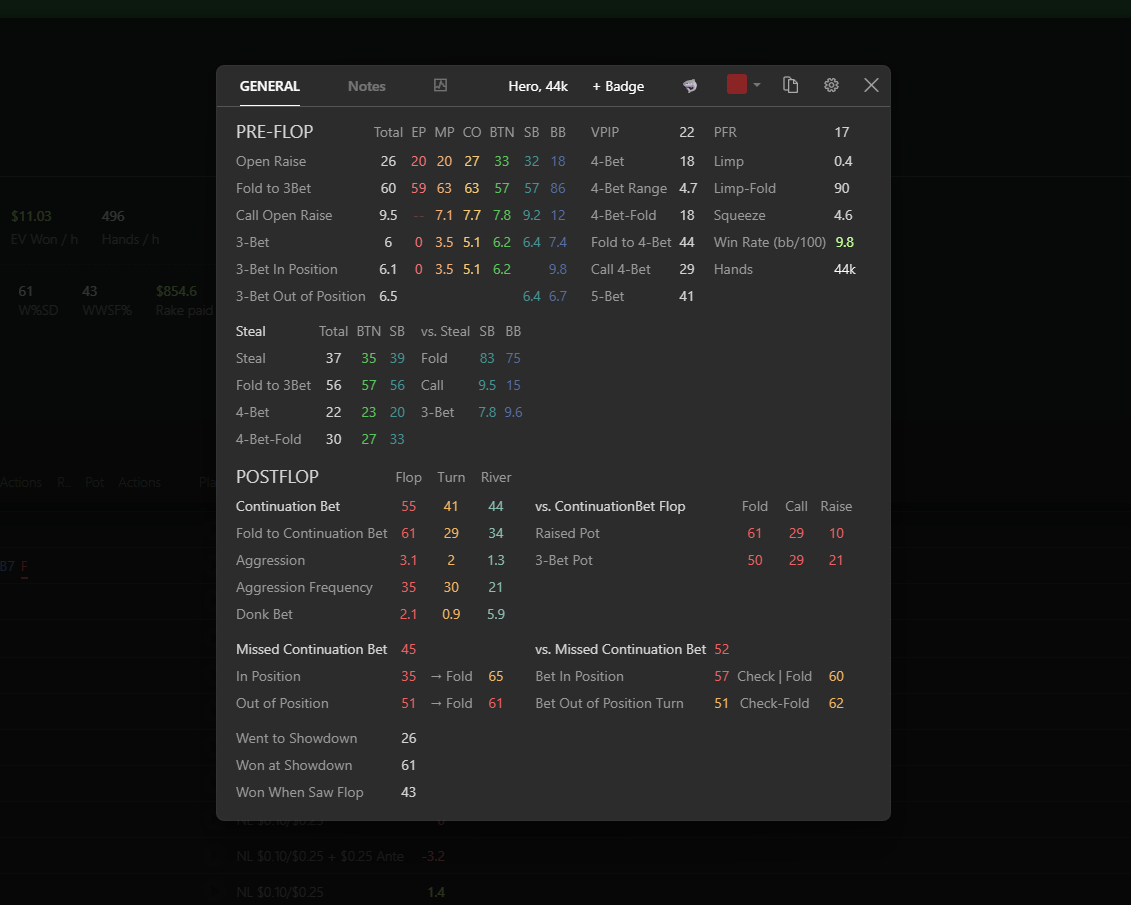Click the Limp value 0.4
Viewport: 1131px width, 905px height.
[843, 162]
